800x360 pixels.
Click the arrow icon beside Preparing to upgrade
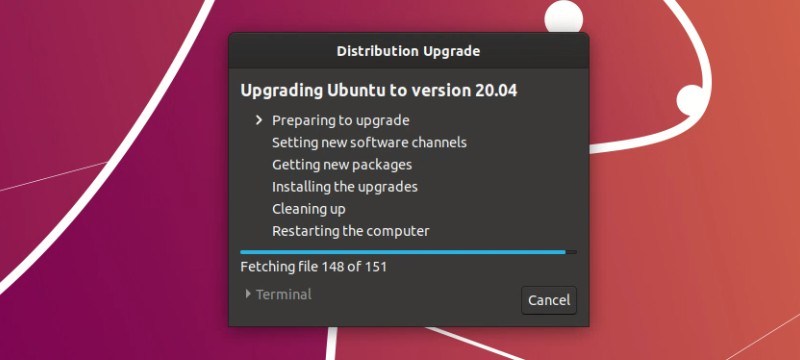(x=259, y=120)
